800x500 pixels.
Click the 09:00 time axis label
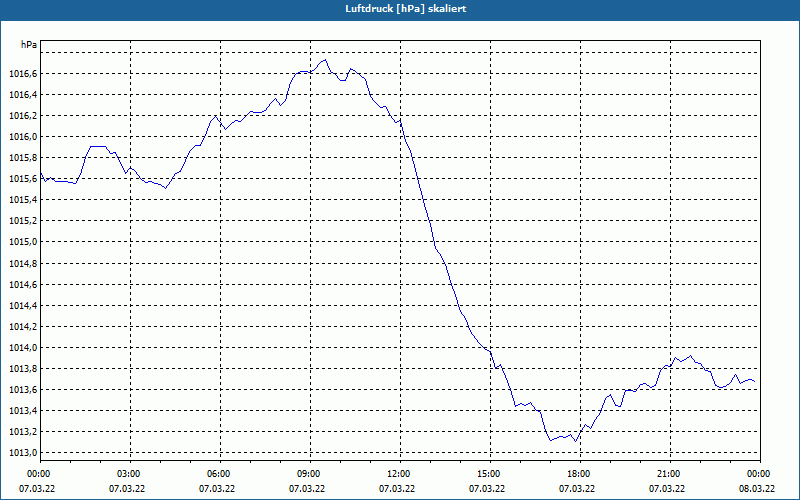[310, 474]
